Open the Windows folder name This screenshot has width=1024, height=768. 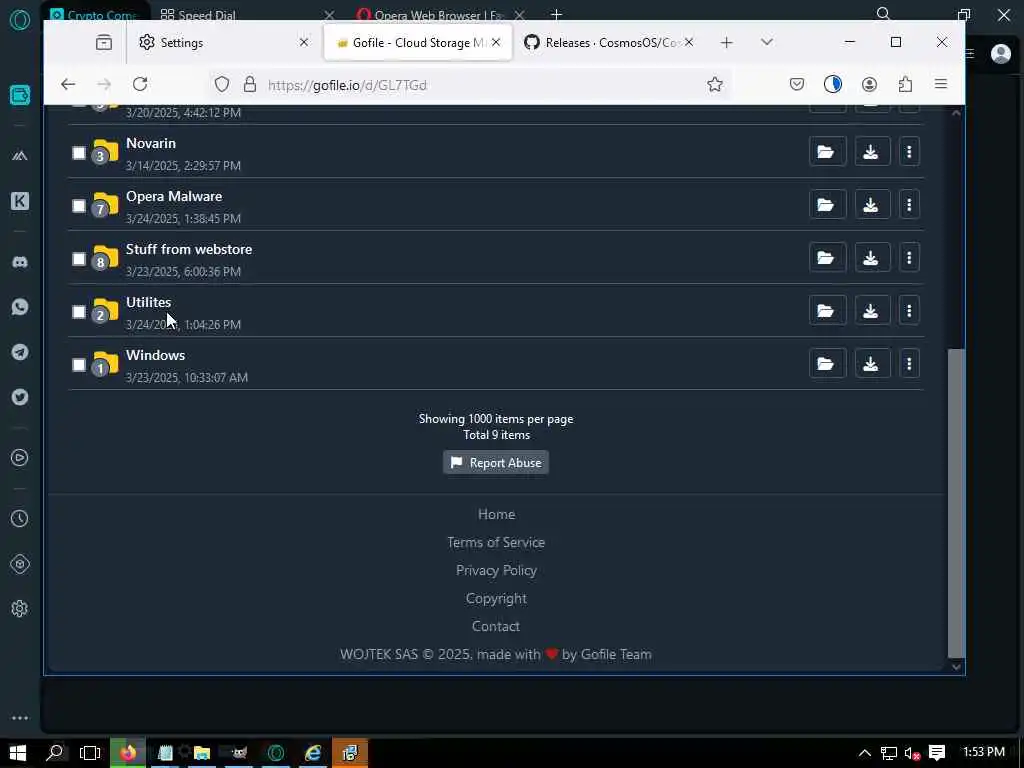[155, 355]
